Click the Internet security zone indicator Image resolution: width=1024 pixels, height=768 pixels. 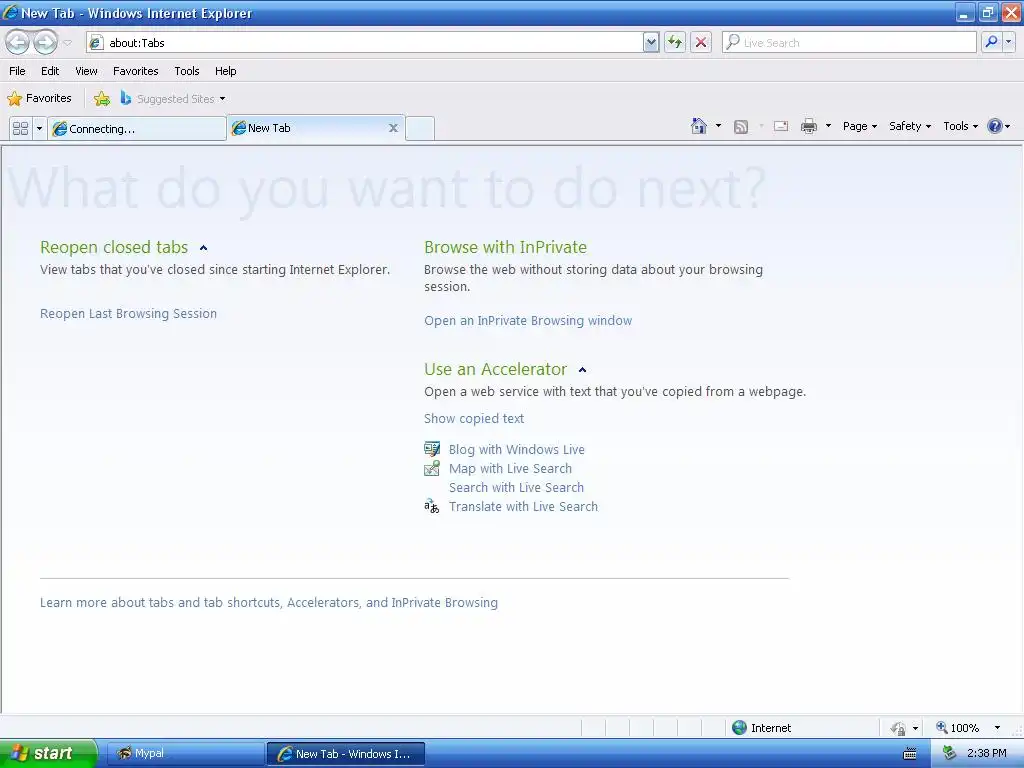pyautogui.click(x=761, y=728)
